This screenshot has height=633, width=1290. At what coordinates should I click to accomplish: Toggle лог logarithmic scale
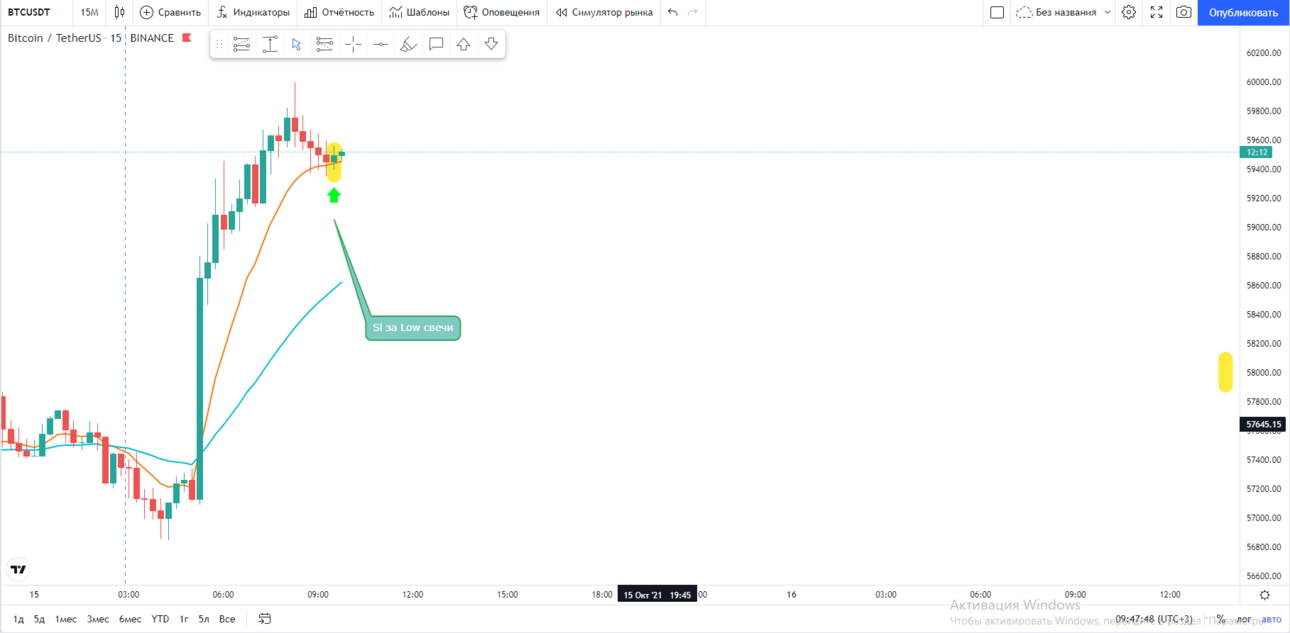click(x=1244, y=620)
